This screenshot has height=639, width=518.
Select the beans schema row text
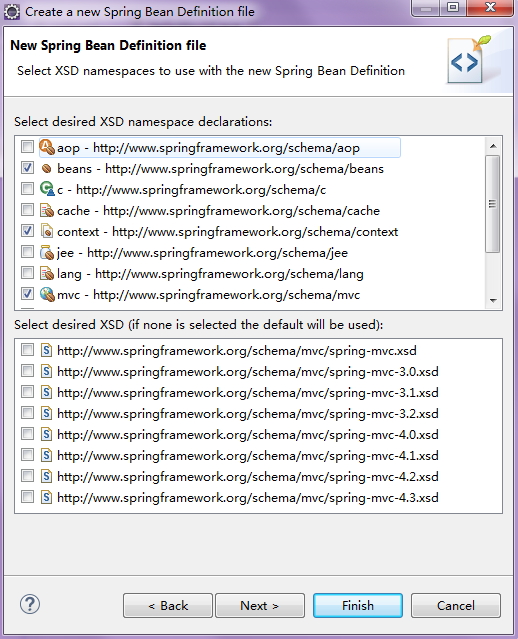pyautogui.click(x=220, y=168)
